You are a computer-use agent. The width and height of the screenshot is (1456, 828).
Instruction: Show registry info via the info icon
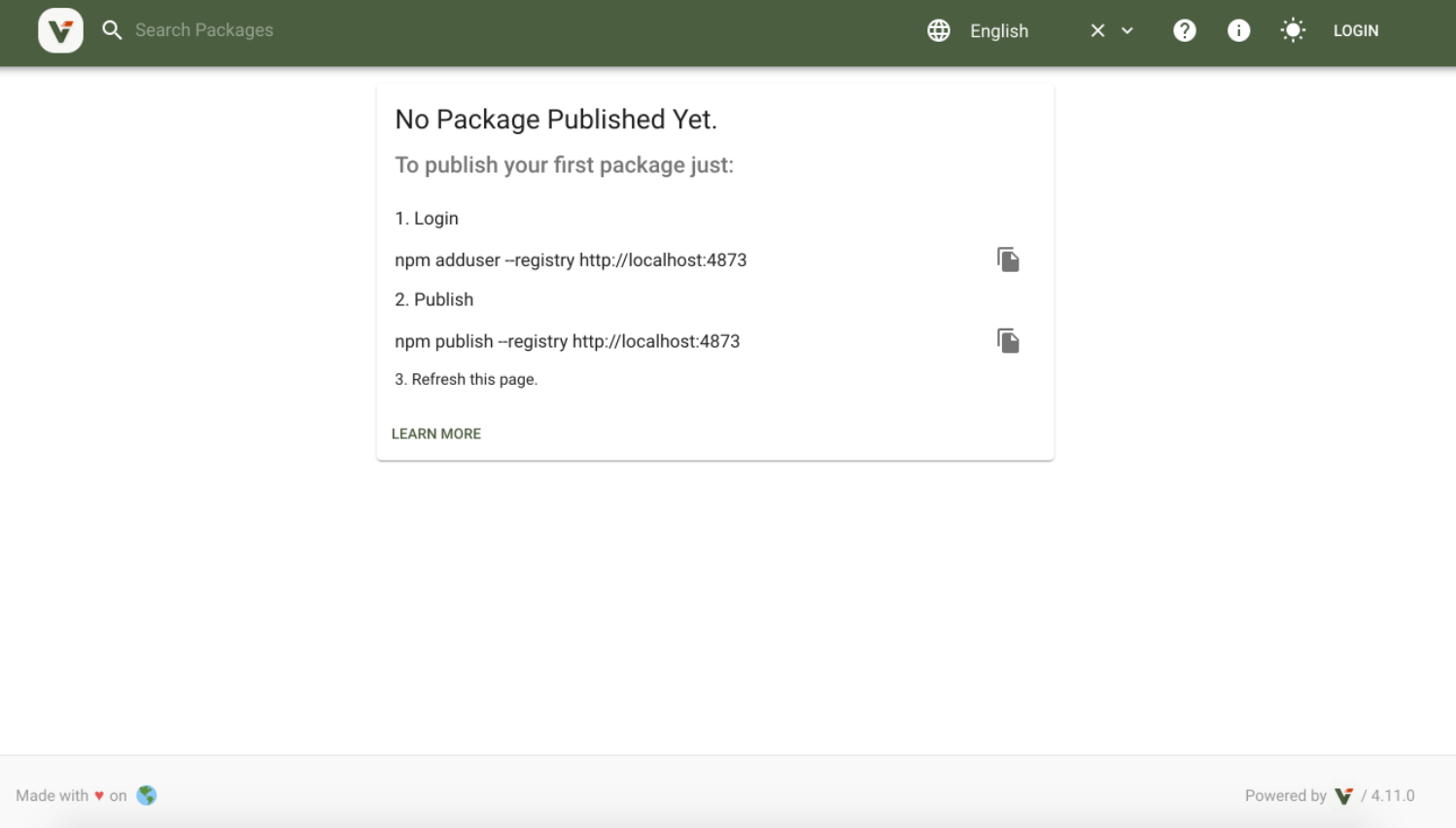coord(1238,30)
